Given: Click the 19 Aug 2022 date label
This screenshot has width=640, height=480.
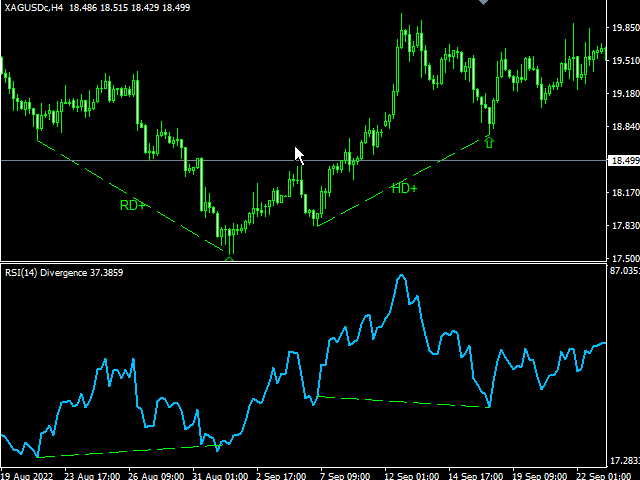Looking at the screenshot, I should pyautogui.click(x=30, y=474).
